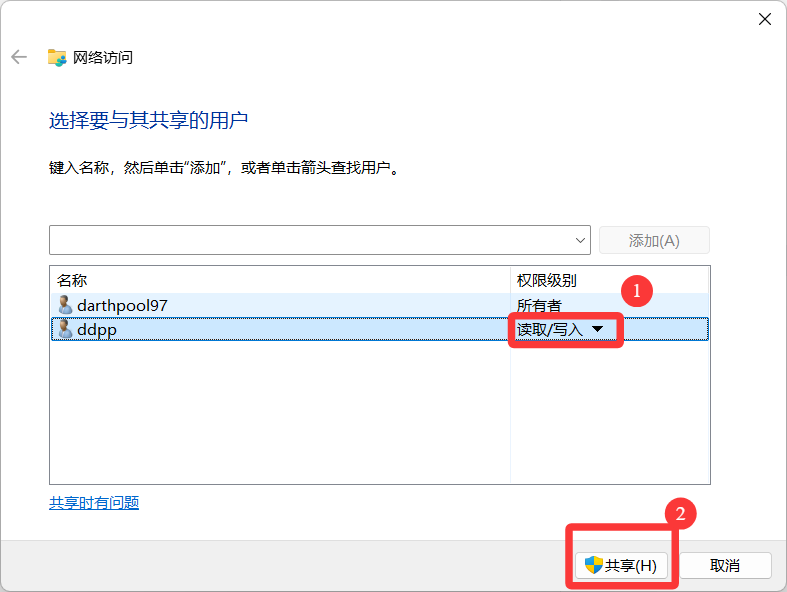
Task: Click the network access folder icon
Action: point(57,57)
